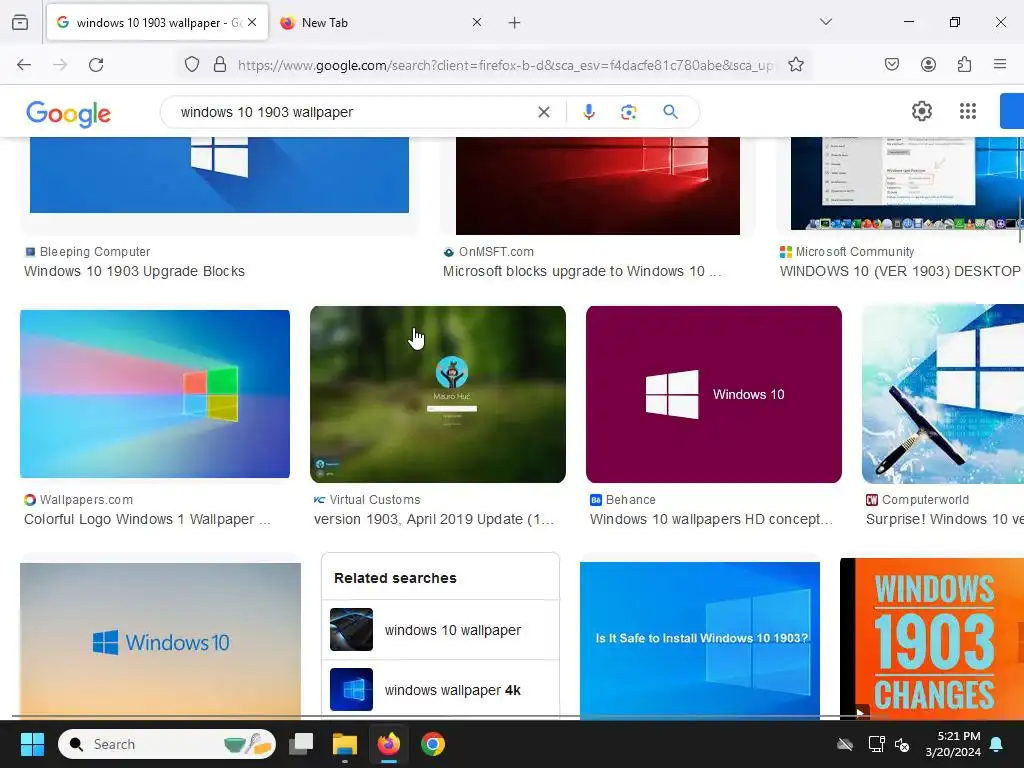Open the Firefox account menu

tap(928, 64)
